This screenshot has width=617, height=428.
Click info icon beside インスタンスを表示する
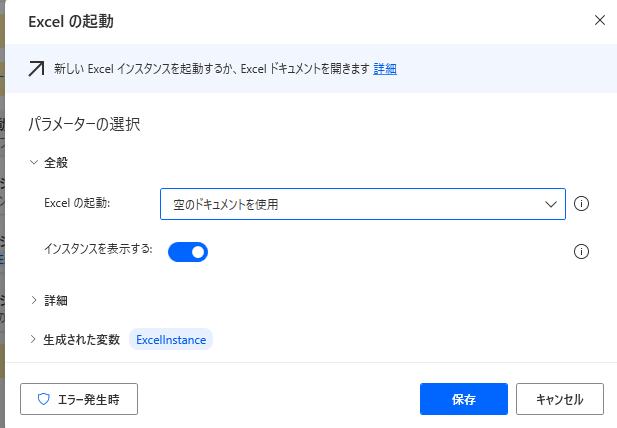pos(581,251)
